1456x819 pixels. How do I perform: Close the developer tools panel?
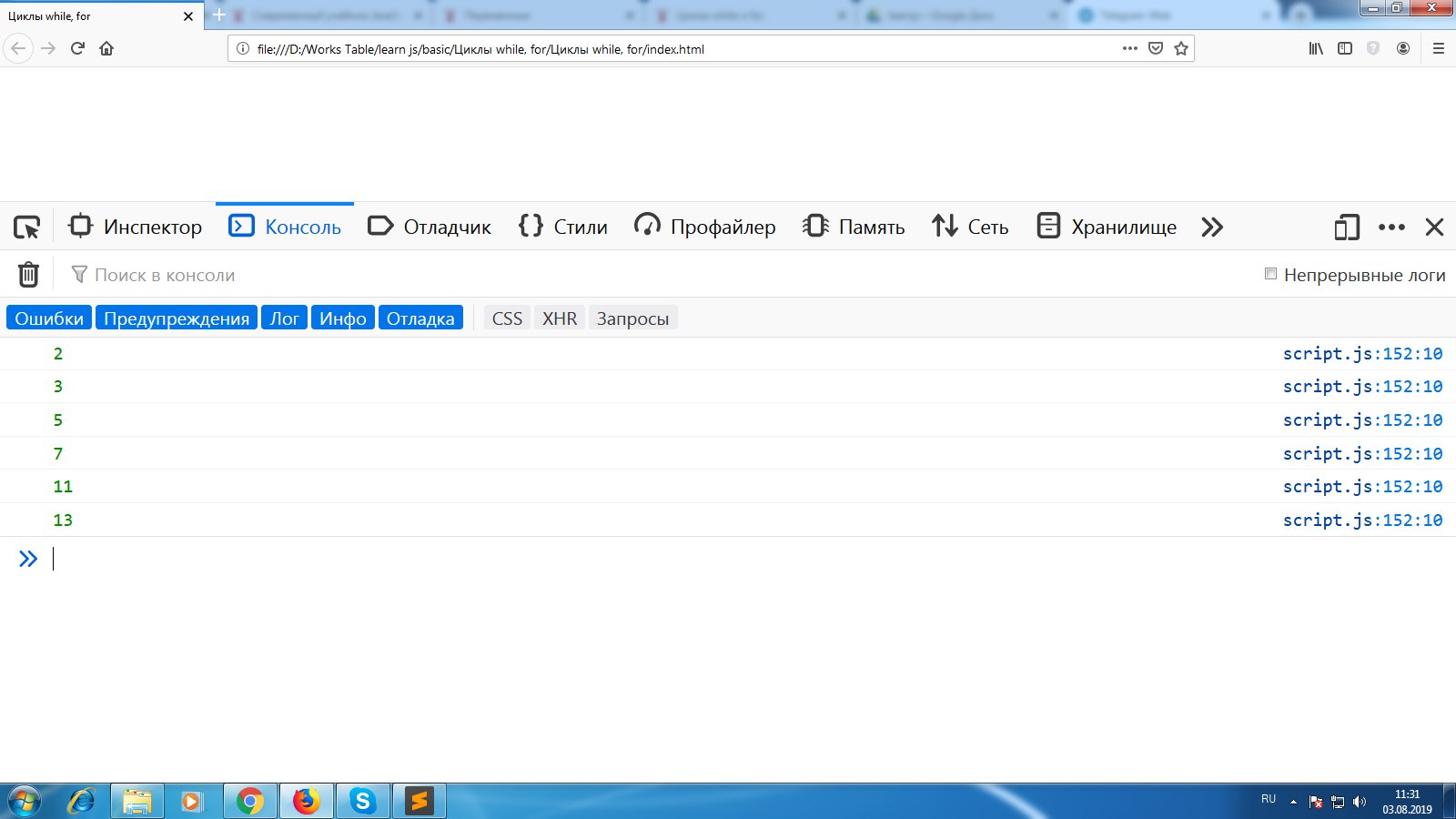coord(1434,227)
